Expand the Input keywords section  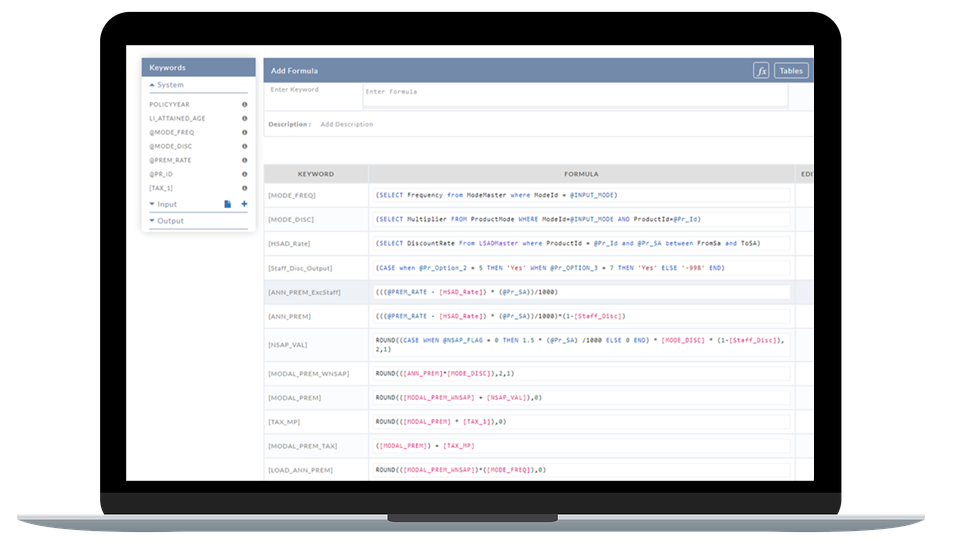[166, 204]
